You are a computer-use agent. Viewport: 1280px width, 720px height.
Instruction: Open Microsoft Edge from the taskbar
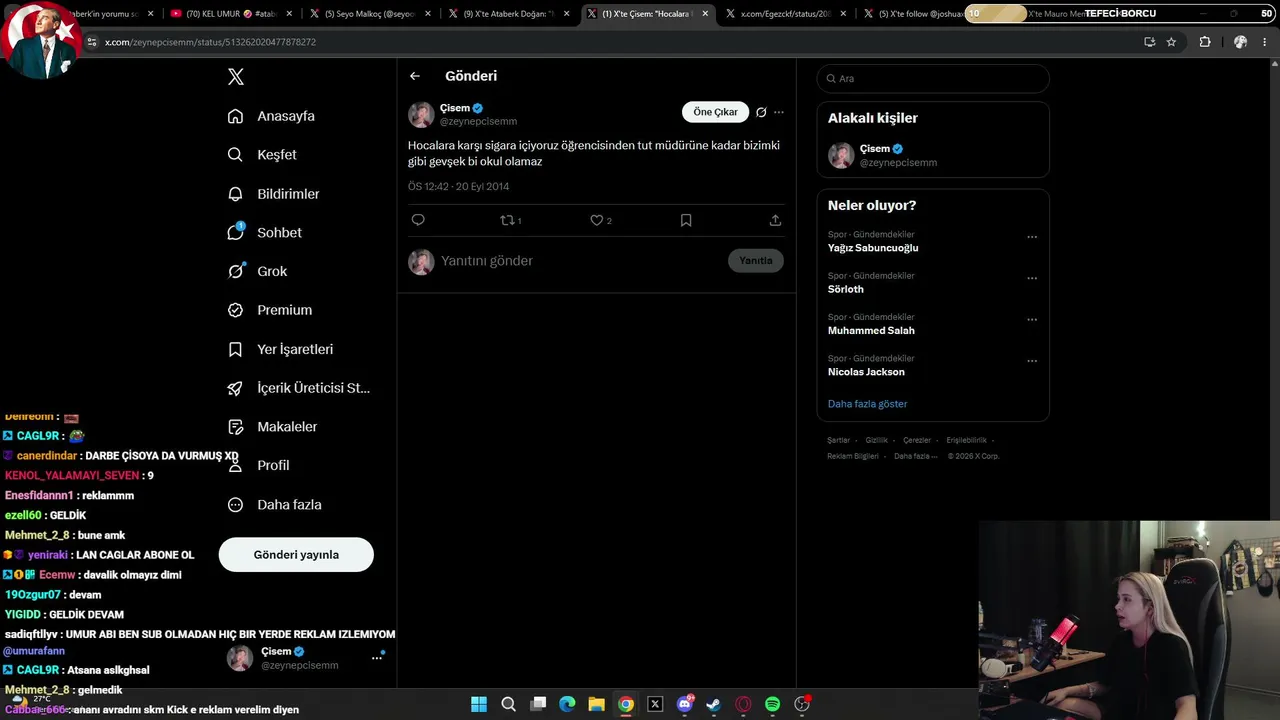click(x=567, y=704)
